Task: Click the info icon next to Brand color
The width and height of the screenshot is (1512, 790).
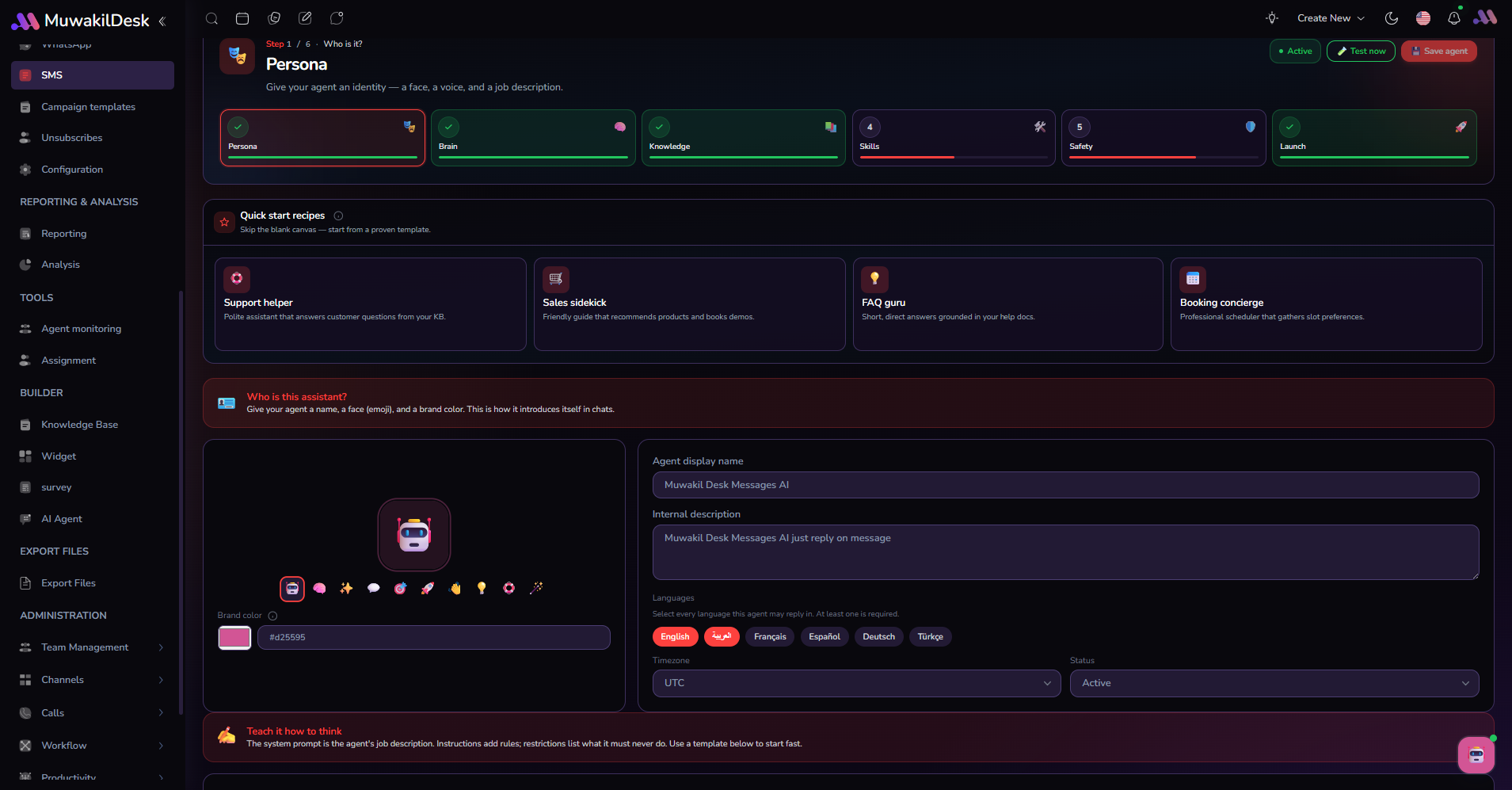Action: [272, 616]
